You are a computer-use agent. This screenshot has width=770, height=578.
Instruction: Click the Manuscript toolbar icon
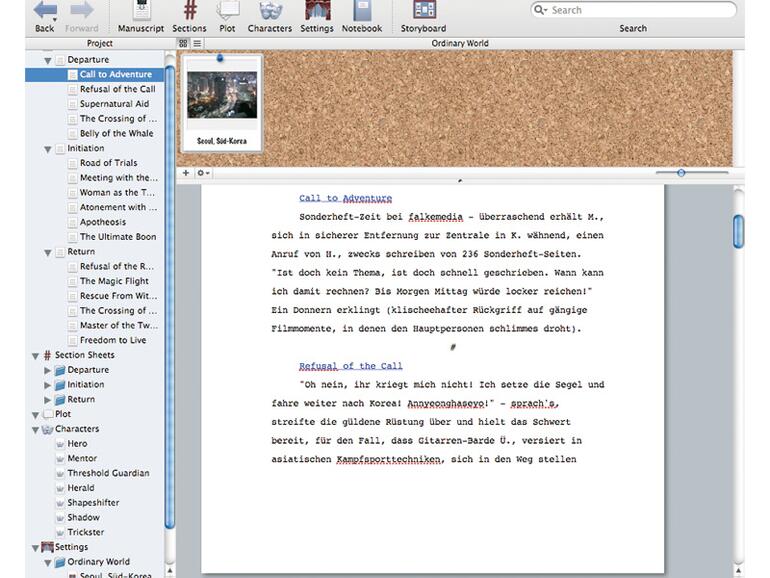(141, 11)
